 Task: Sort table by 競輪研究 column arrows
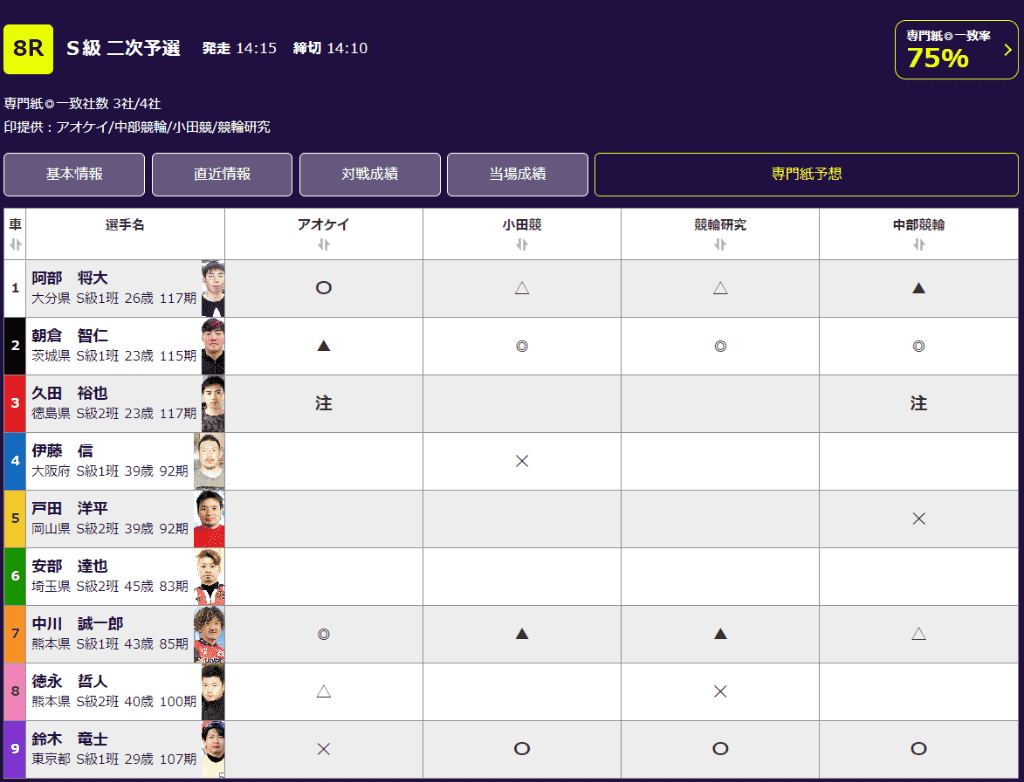coord(720,245)
